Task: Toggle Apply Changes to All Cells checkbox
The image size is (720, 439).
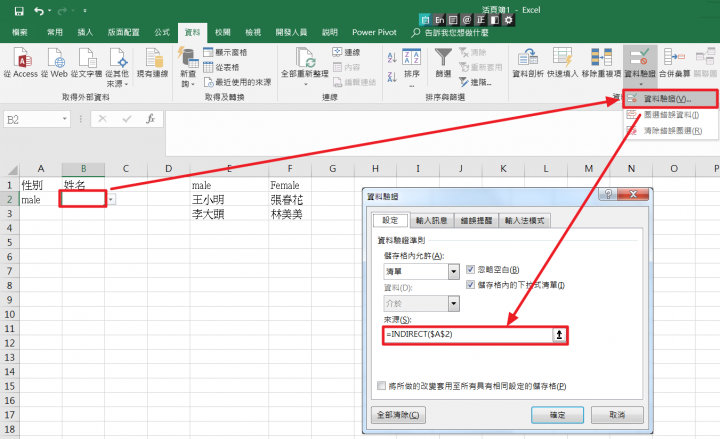Action: [x=381, y=386]
